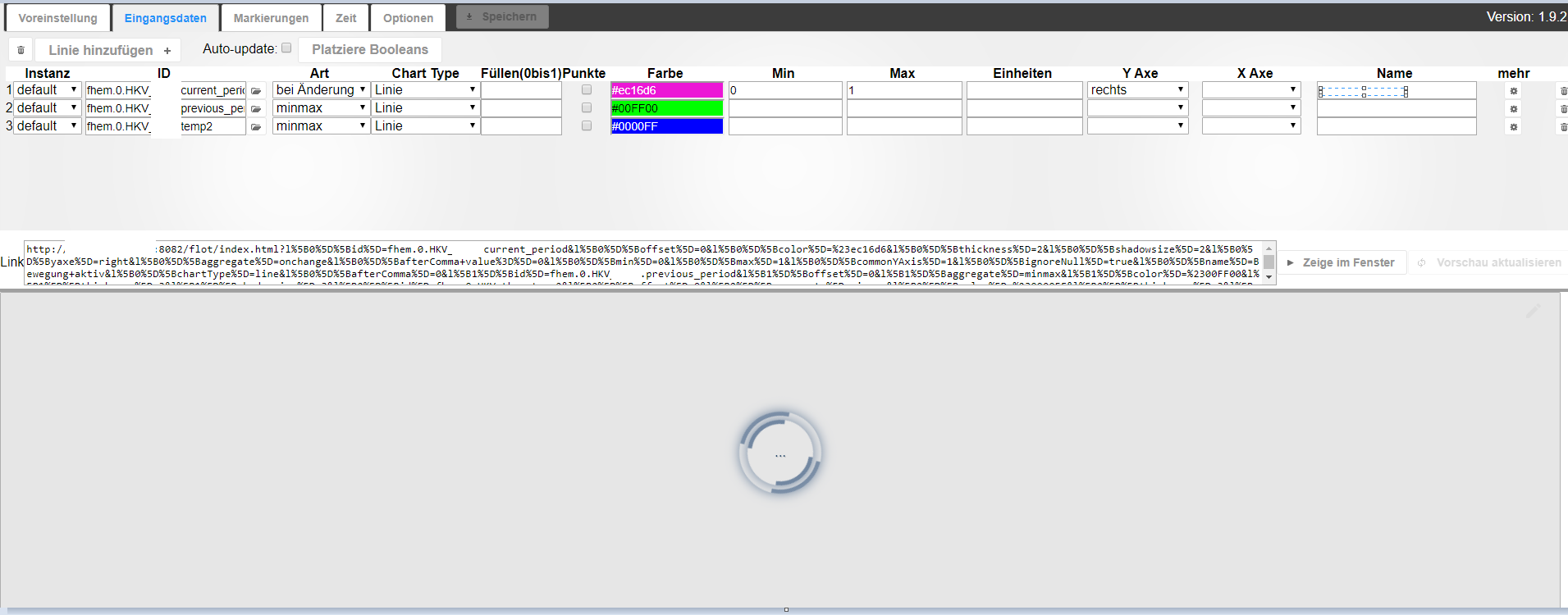The width and height of the screenshot is (1568, 615).
Task: Open Instanz dropdown in row 2
Action: pyautogui.click(x=48, y=108)
